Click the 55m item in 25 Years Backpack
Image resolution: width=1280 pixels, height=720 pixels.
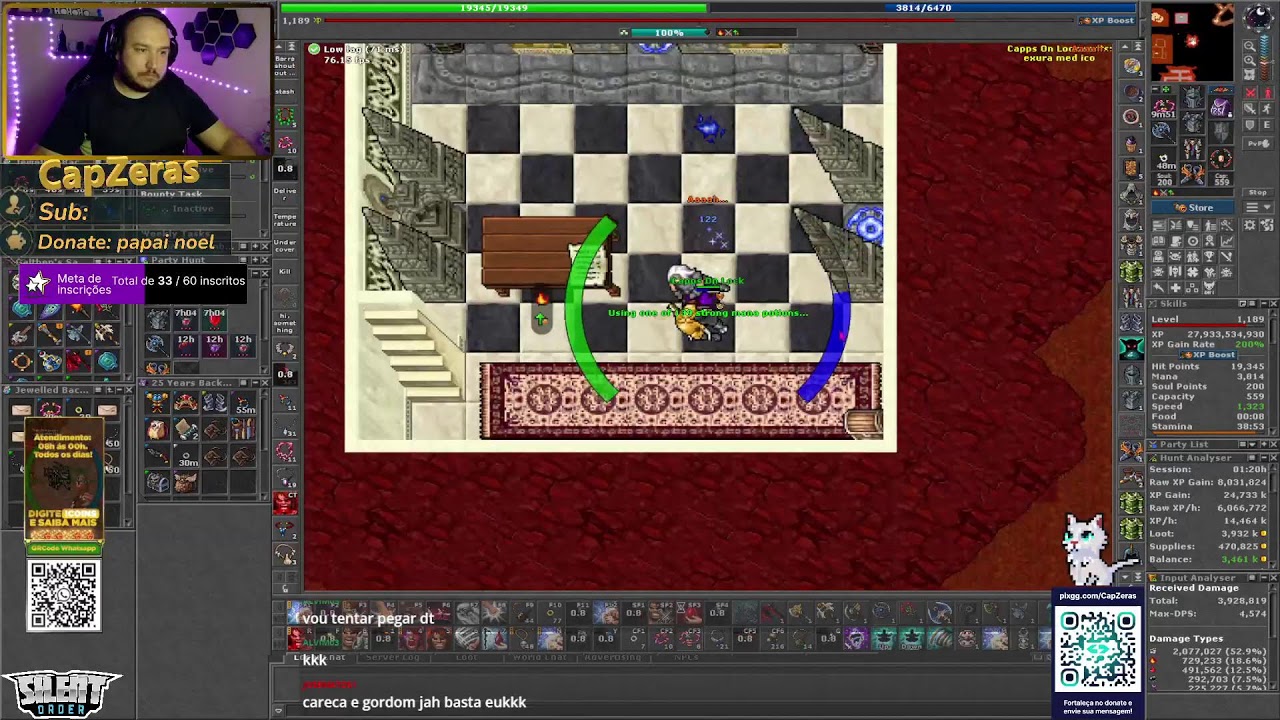(x=243, y=402)
